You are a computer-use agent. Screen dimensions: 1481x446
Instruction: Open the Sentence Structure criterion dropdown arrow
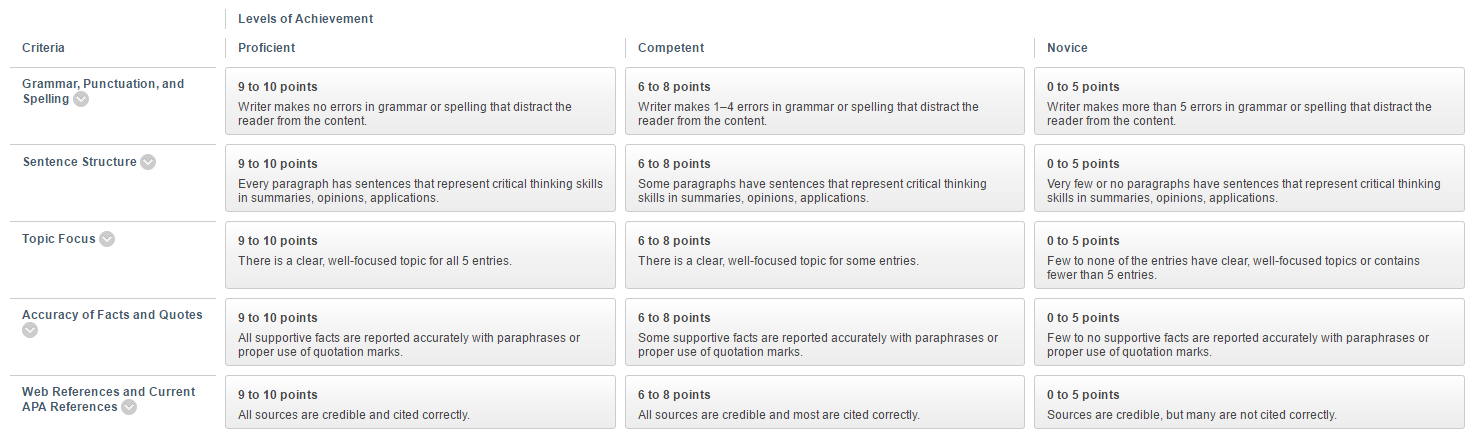click(148, 162)
